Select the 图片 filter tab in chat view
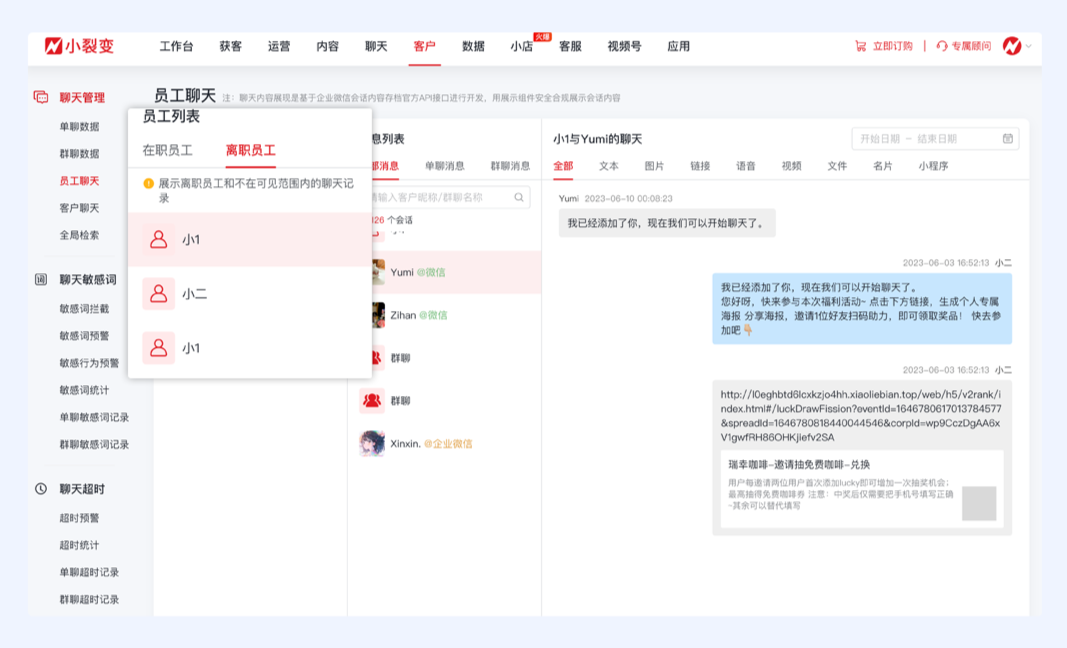Viewport: 1067px width, 648px height. (x=655, y=166)
